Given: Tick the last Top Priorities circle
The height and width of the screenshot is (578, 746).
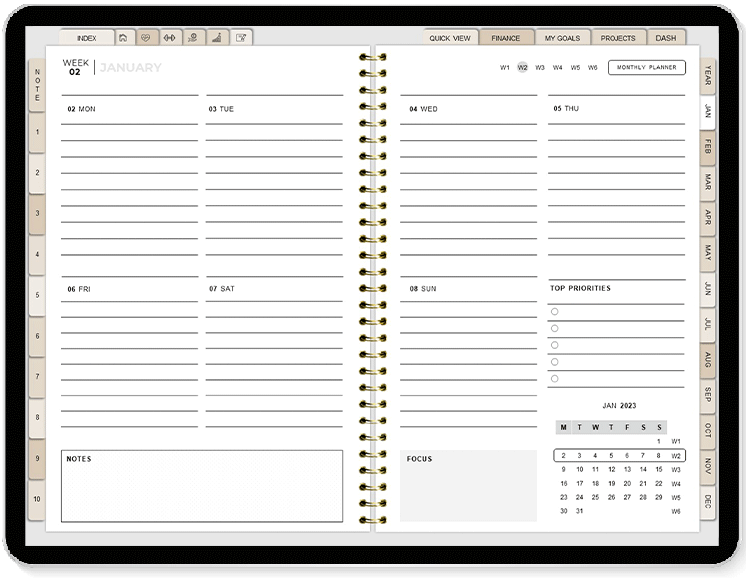Looking at the screenshot, I should (554, 379).
